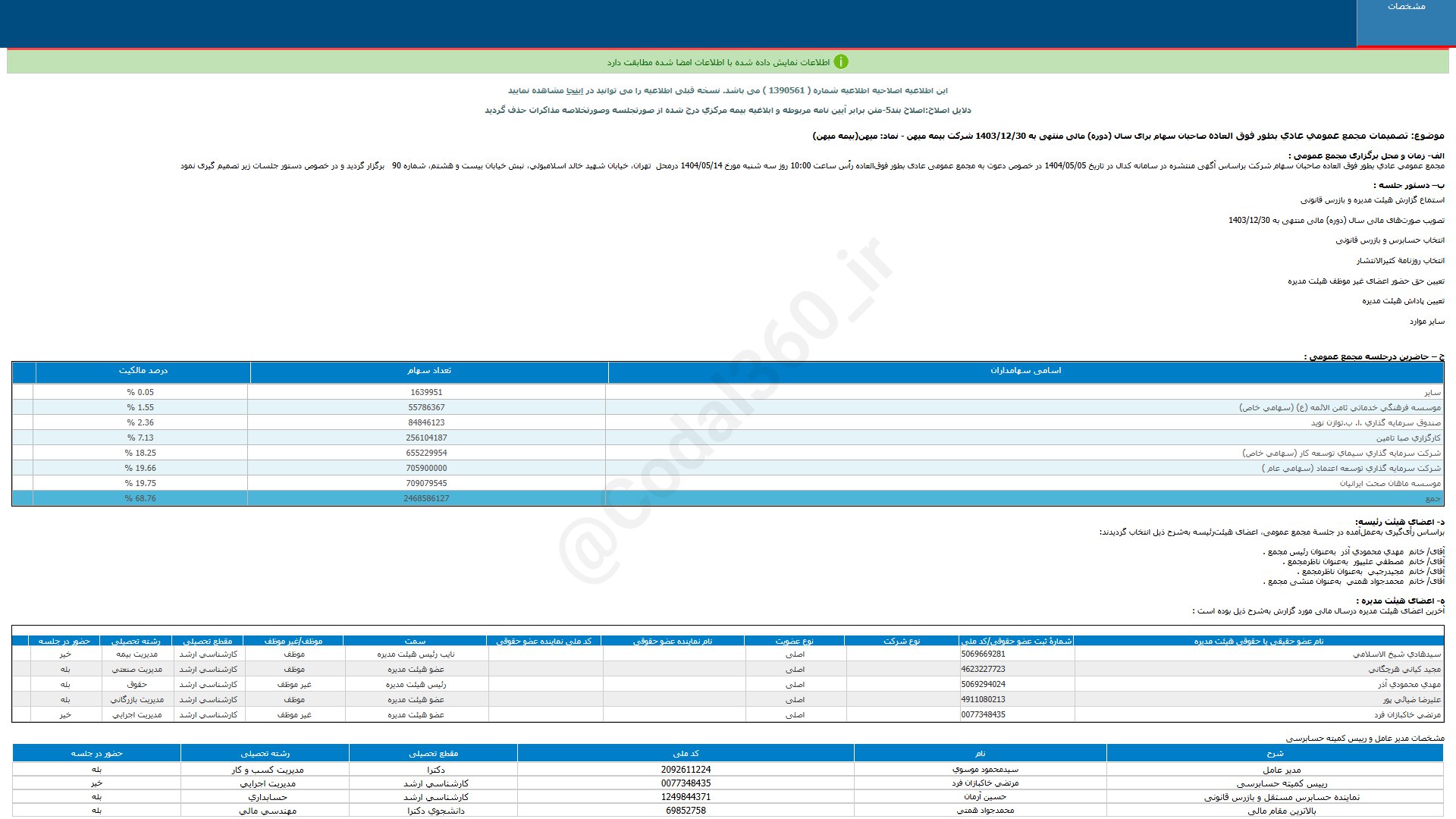Image resolution: width=1456 pixels, height=819 pixels.
Task: Select board member مرتضي خاکبازان فرد in board table
Action: (x=1407, y=715)
